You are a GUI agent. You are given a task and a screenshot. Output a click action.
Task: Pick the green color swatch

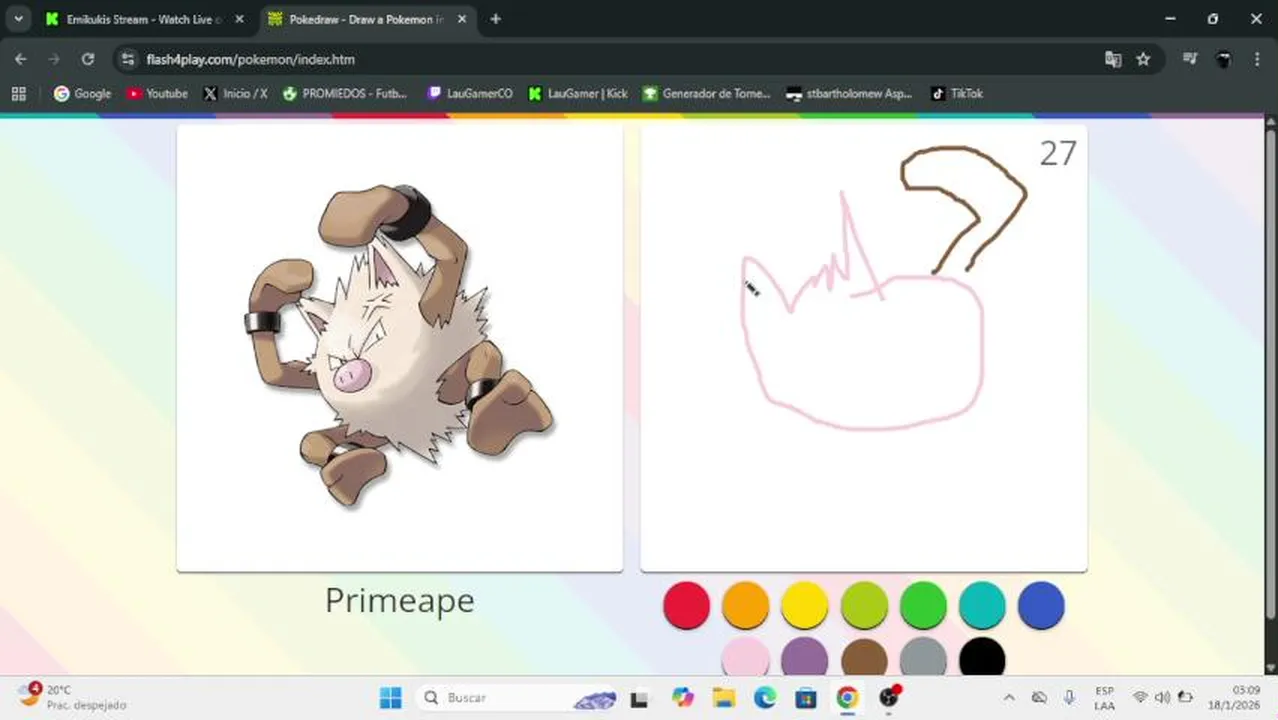(923, 606)
